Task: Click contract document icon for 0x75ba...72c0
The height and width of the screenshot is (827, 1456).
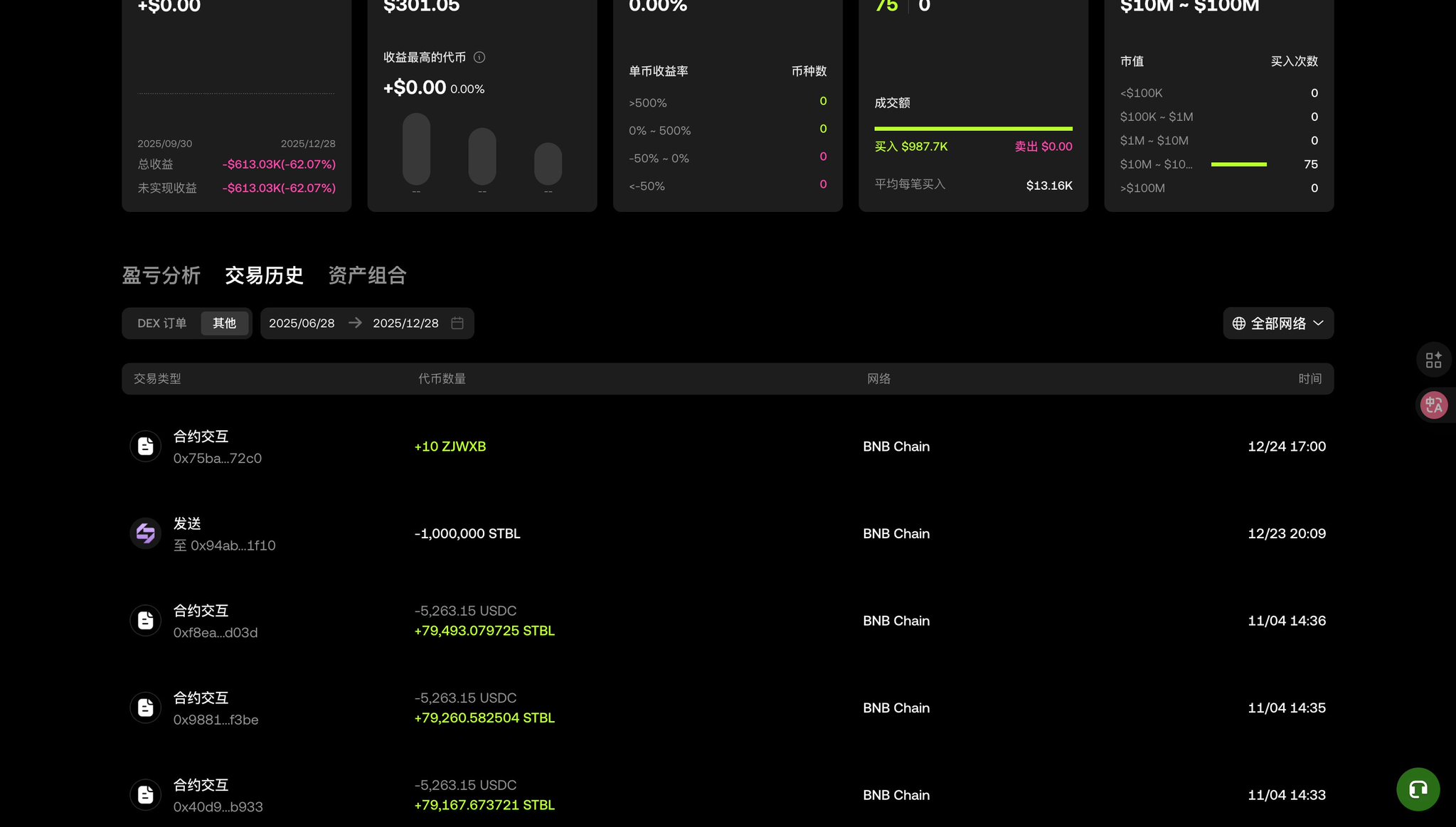Action: (x=146, y=447)
